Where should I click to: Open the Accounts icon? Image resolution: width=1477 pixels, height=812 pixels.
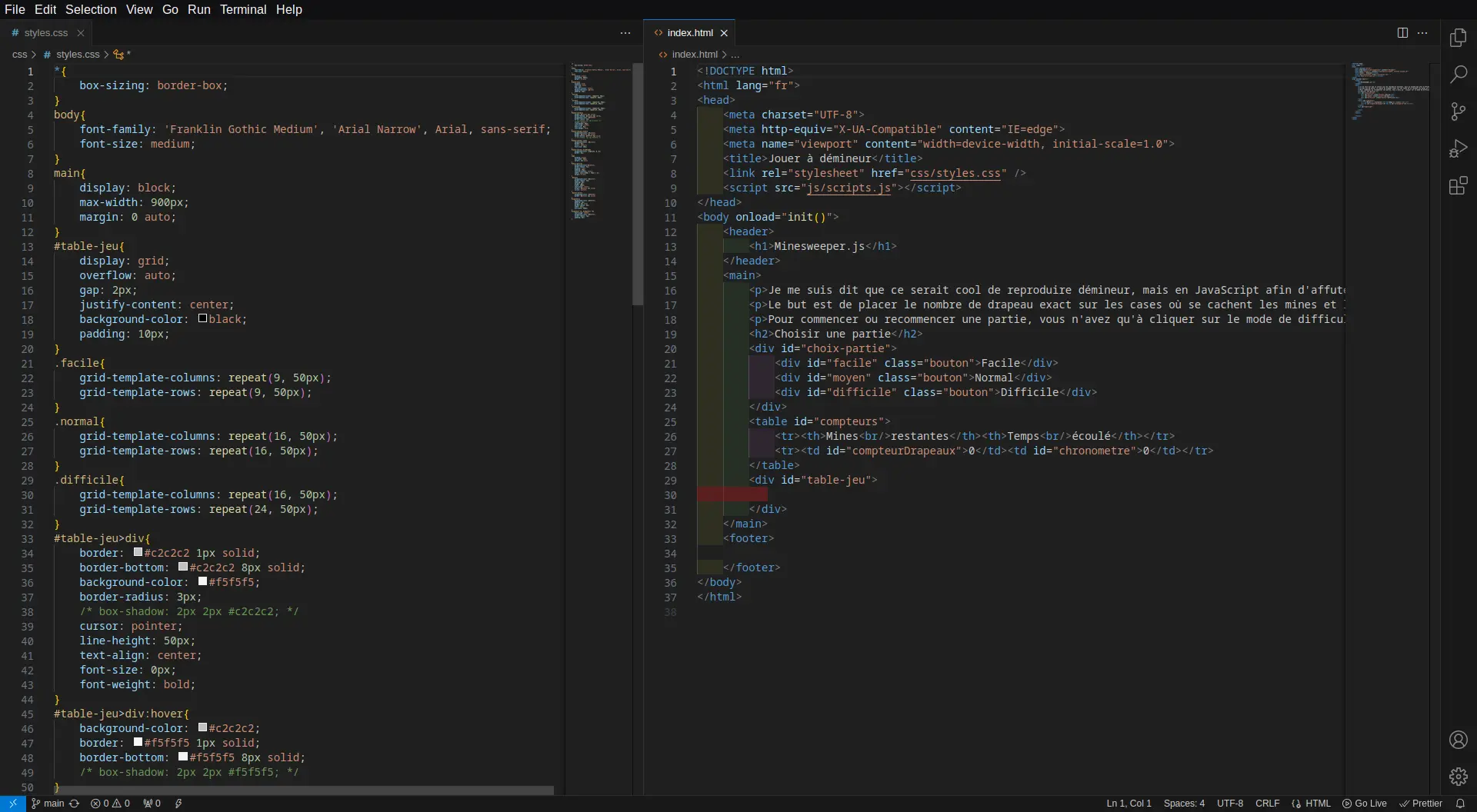(1458, 740)
